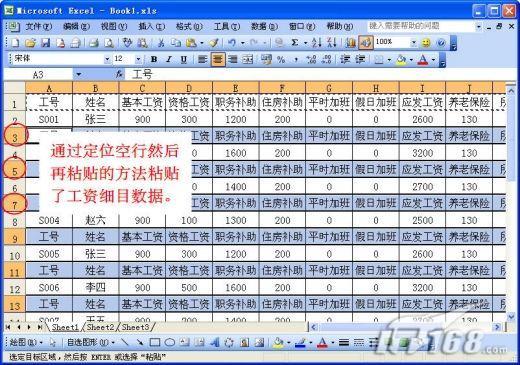Select column header E
Viewport: 520px width, 365px height.
[x=235, y=88]
